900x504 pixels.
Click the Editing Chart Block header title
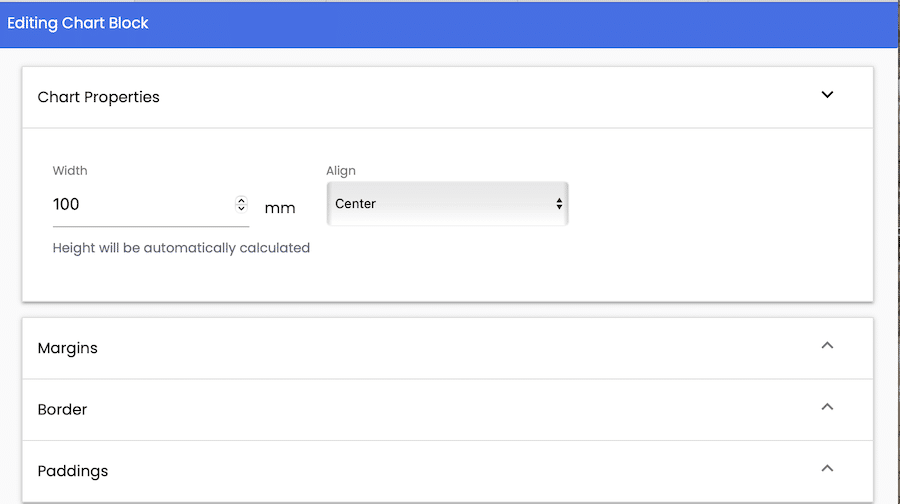77,23
